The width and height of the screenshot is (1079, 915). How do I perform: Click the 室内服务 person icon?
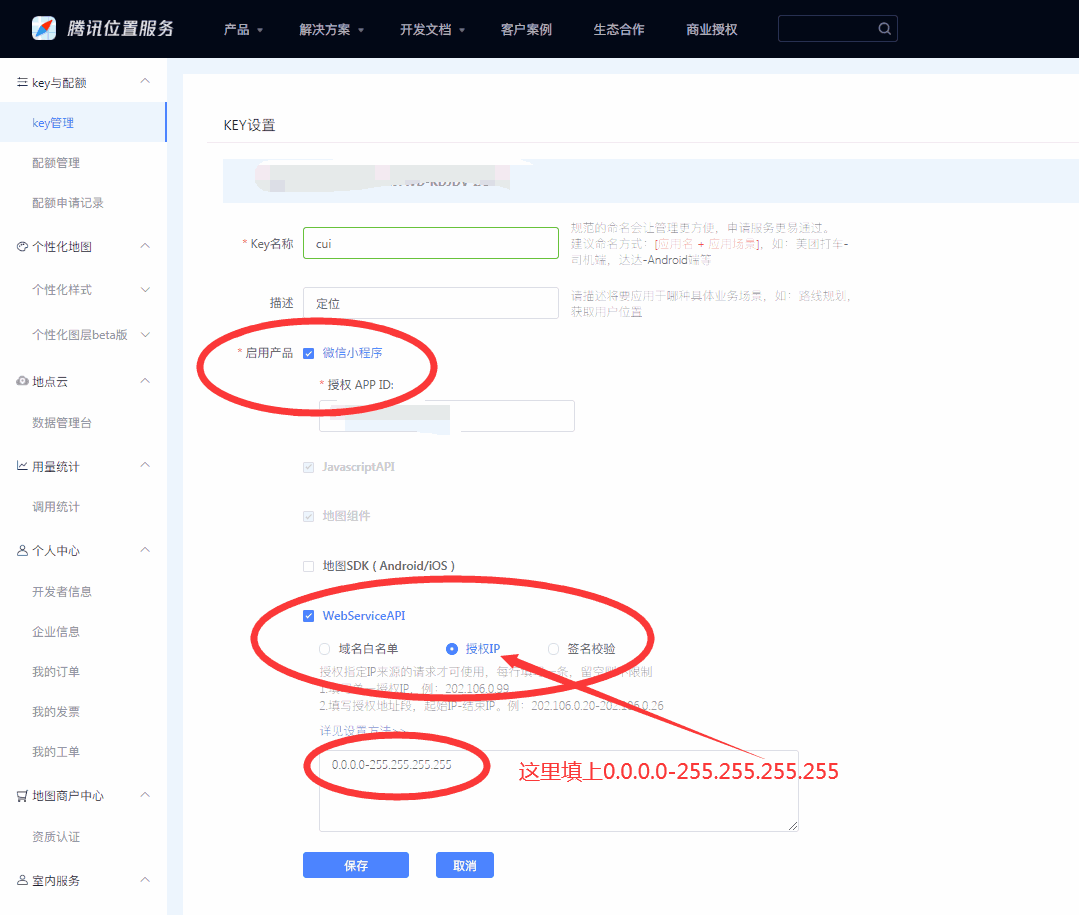point(22,880)
